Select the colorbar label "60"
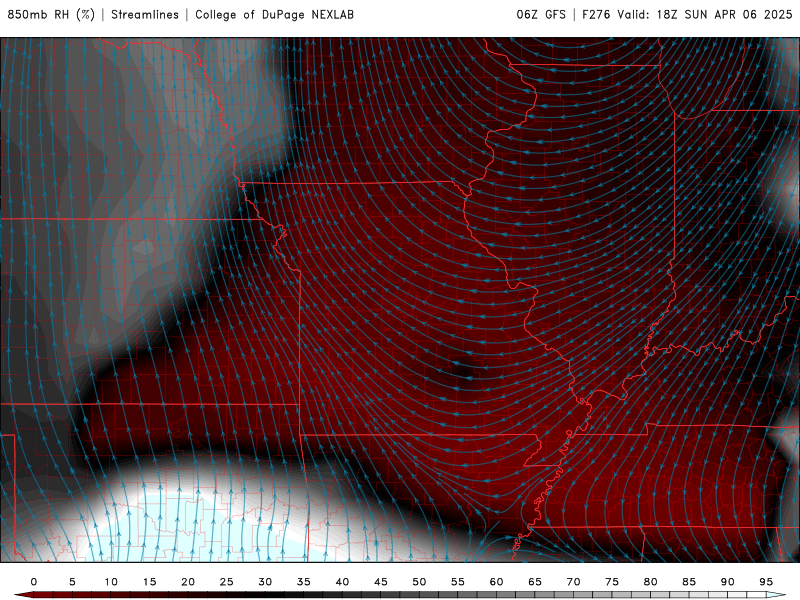This screenshot has width=800, height=600. (496, 582)
